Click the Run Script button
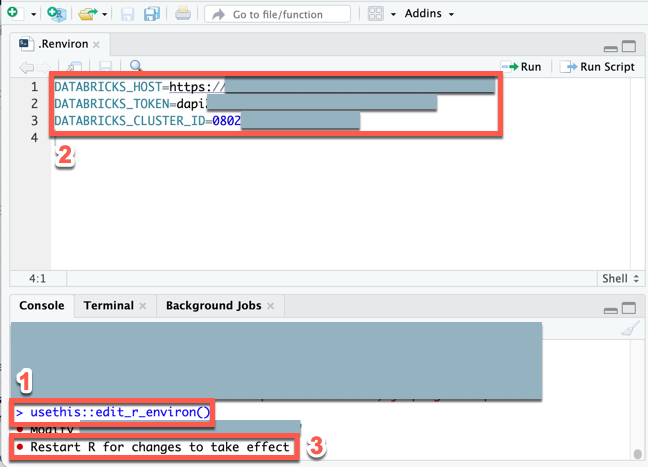648x467 pixels. click(598, 67)
